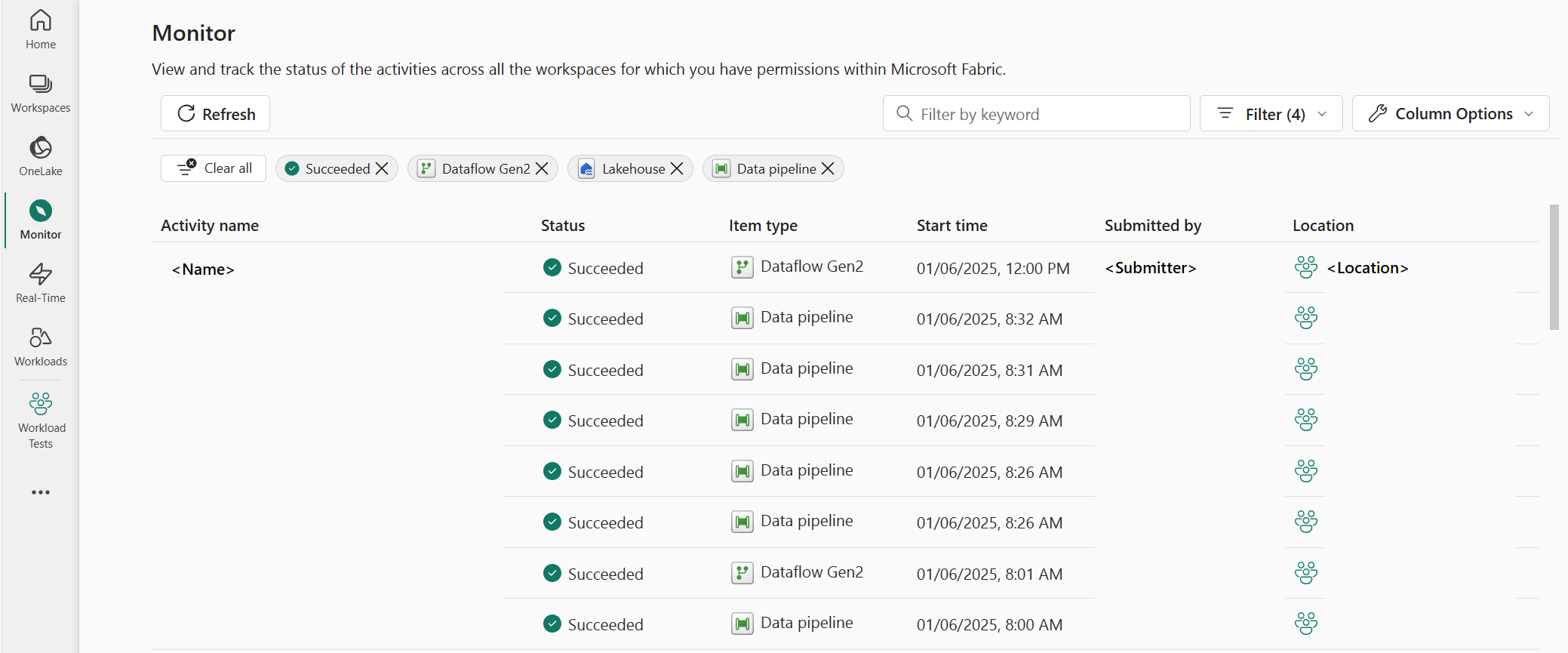Sort by the Status column header
This screenshot has height=653, width=1568.
[x=563, y=226]
